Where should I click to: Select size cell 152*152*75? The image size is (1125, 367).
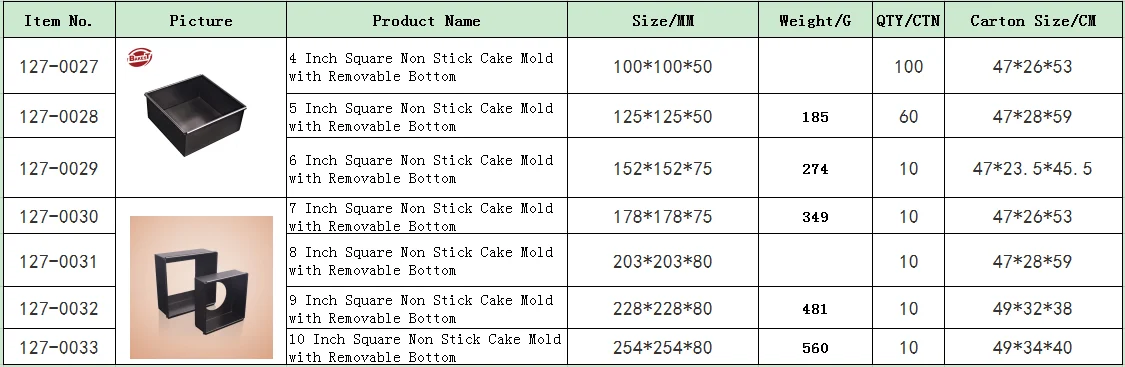click(x=663, y=168)
